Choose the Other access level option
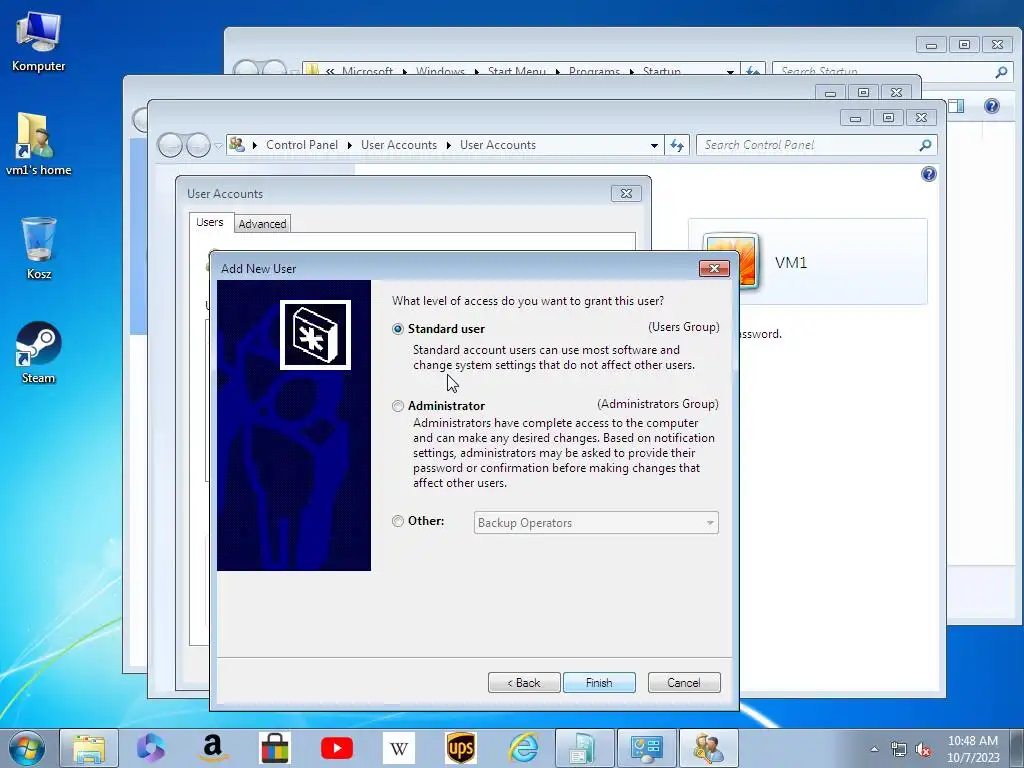This screenshot has height=768, width=1024. click(398, 521)
